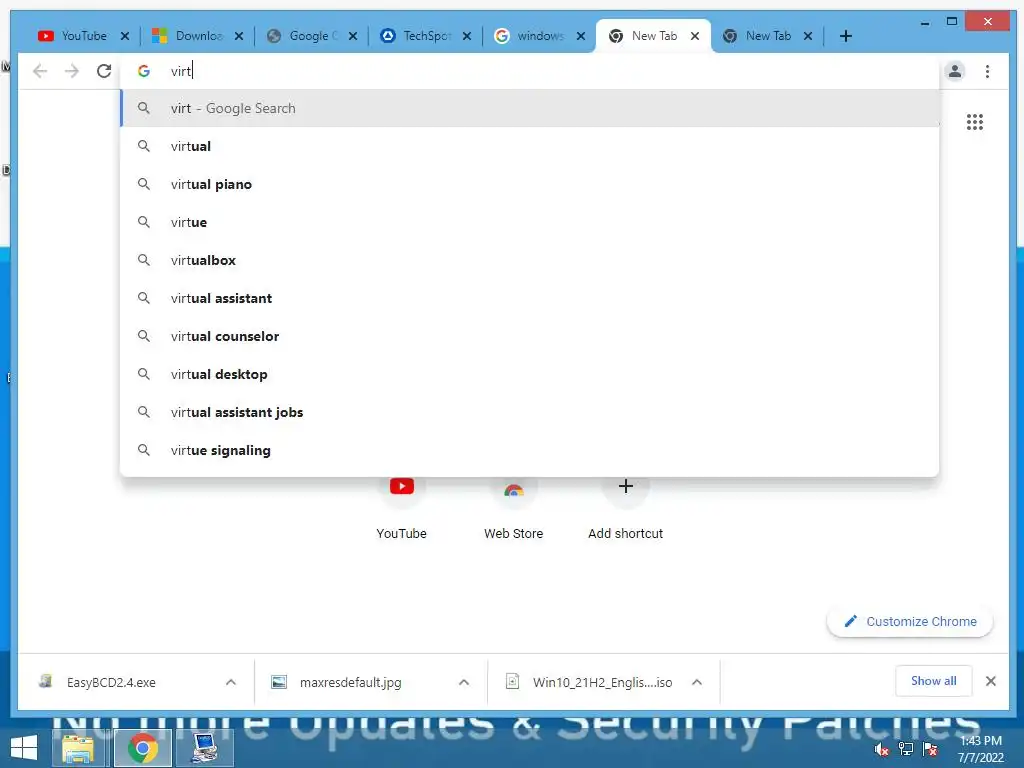Click the Chrome taskbar icon
1024x768 pixels.
[142, 748]
